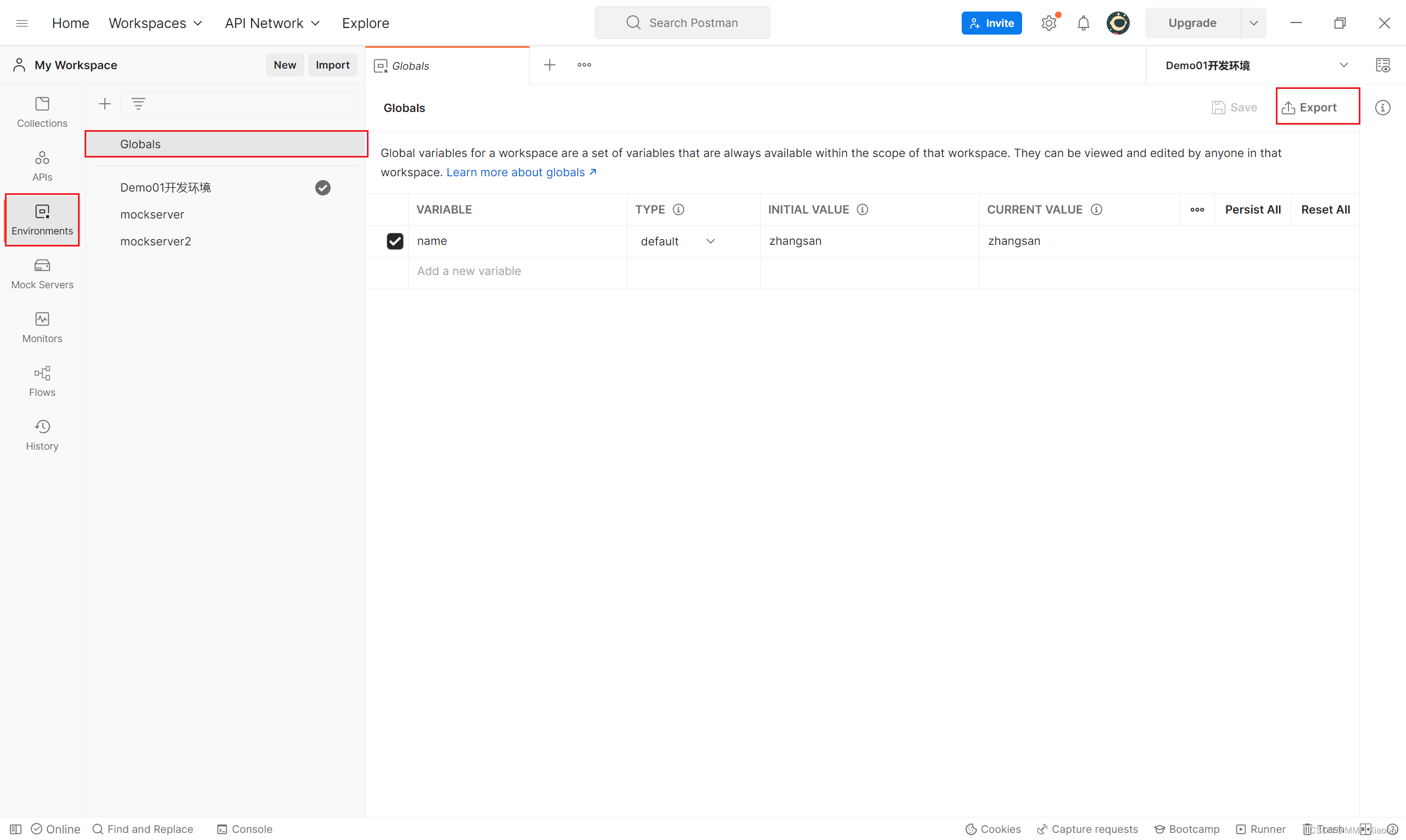1406x840 pixels.
Task: Expand the variable type default dropdown
Action: (x=711, y=240)
